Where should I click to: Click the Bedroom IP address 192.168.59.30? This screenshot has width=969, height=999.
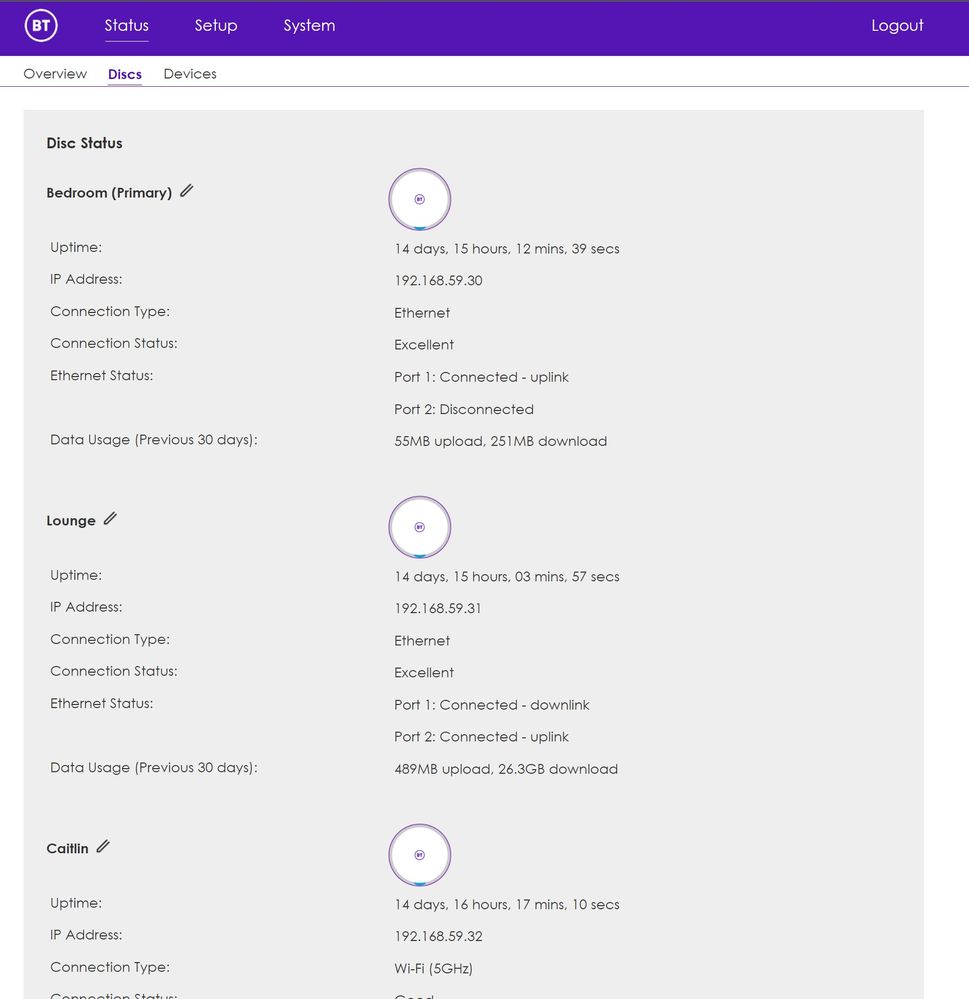(x=438, y=281)
